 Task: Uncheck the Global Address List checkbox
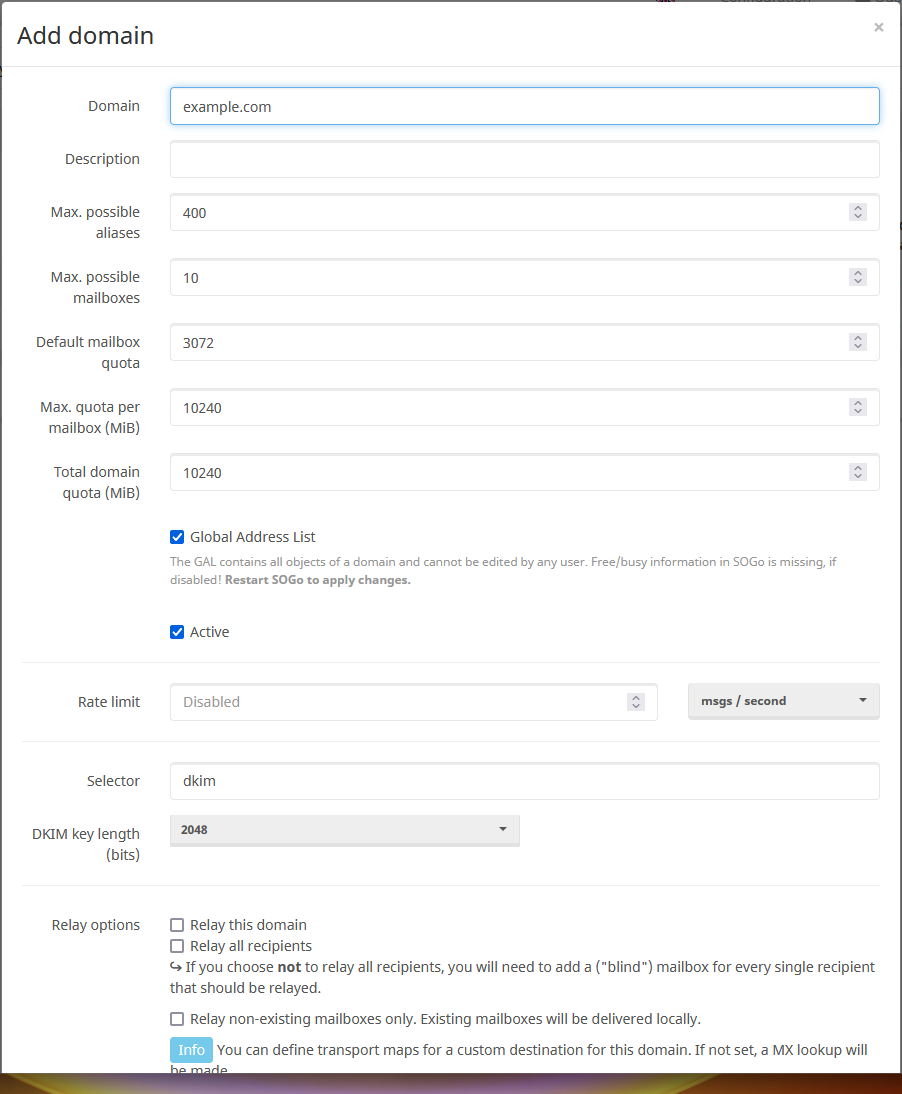coord(177,537)
